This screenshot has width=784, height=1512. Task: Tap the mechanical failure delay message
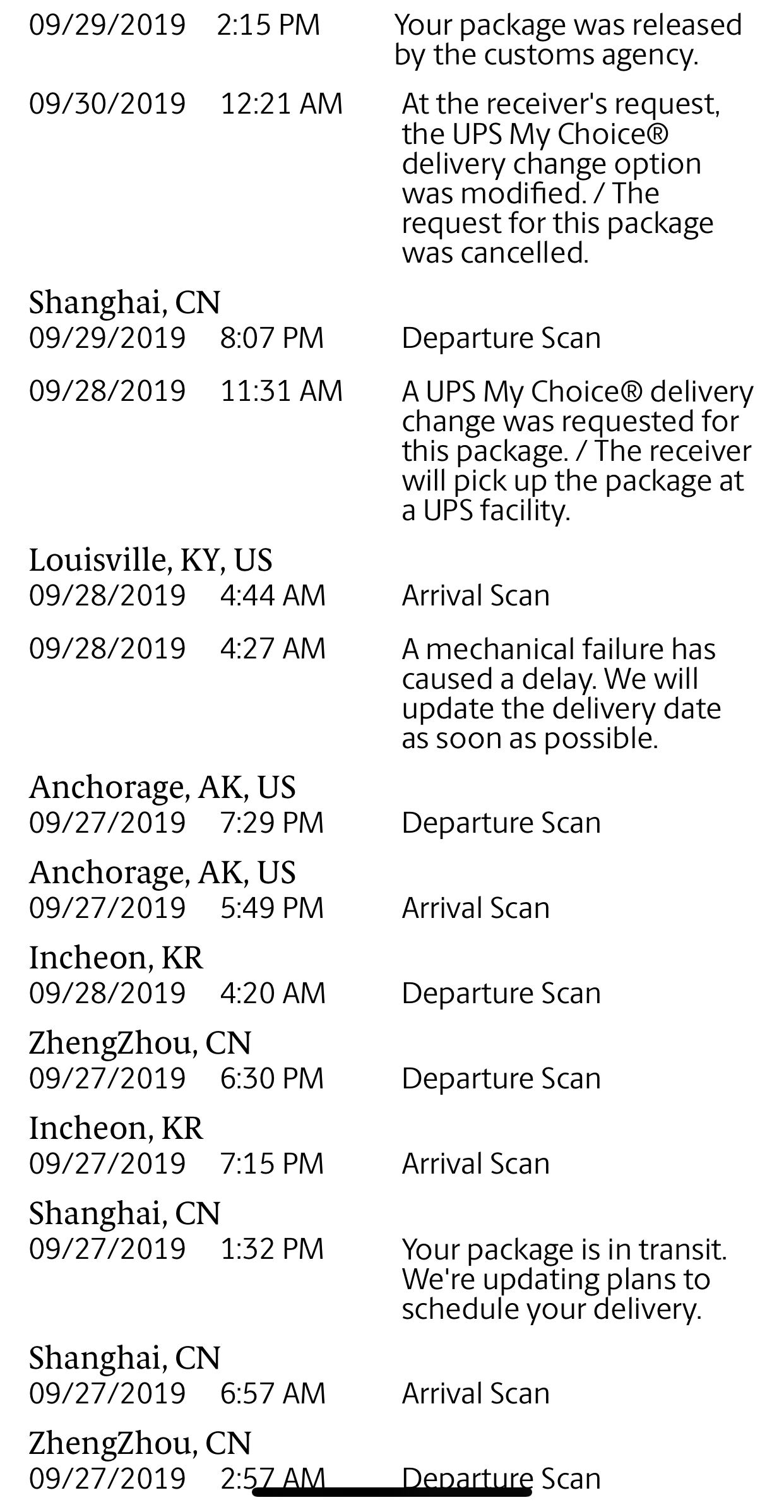[x=561, y=693]
